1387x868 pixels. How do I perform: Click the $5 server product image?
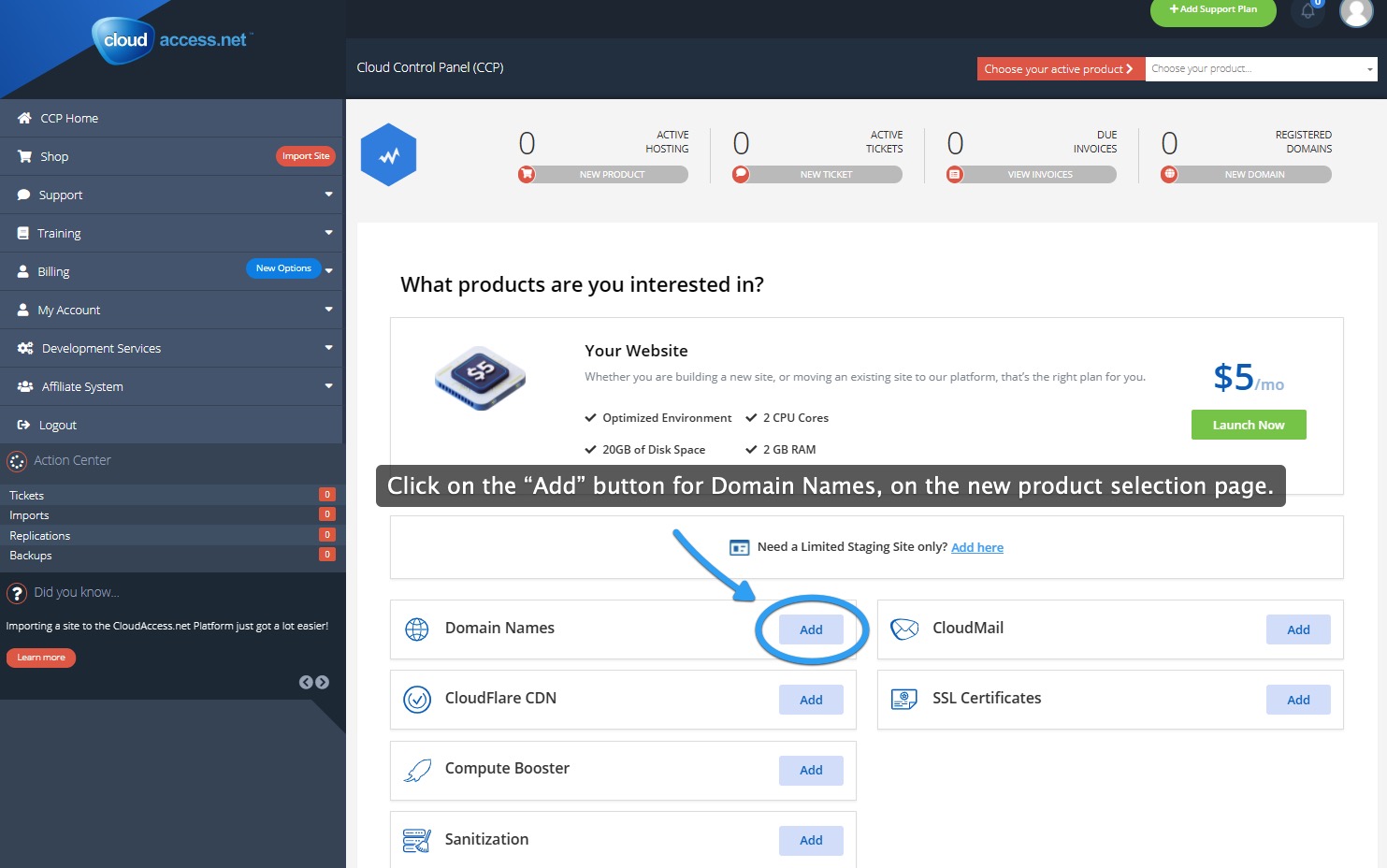click(480, 379)
